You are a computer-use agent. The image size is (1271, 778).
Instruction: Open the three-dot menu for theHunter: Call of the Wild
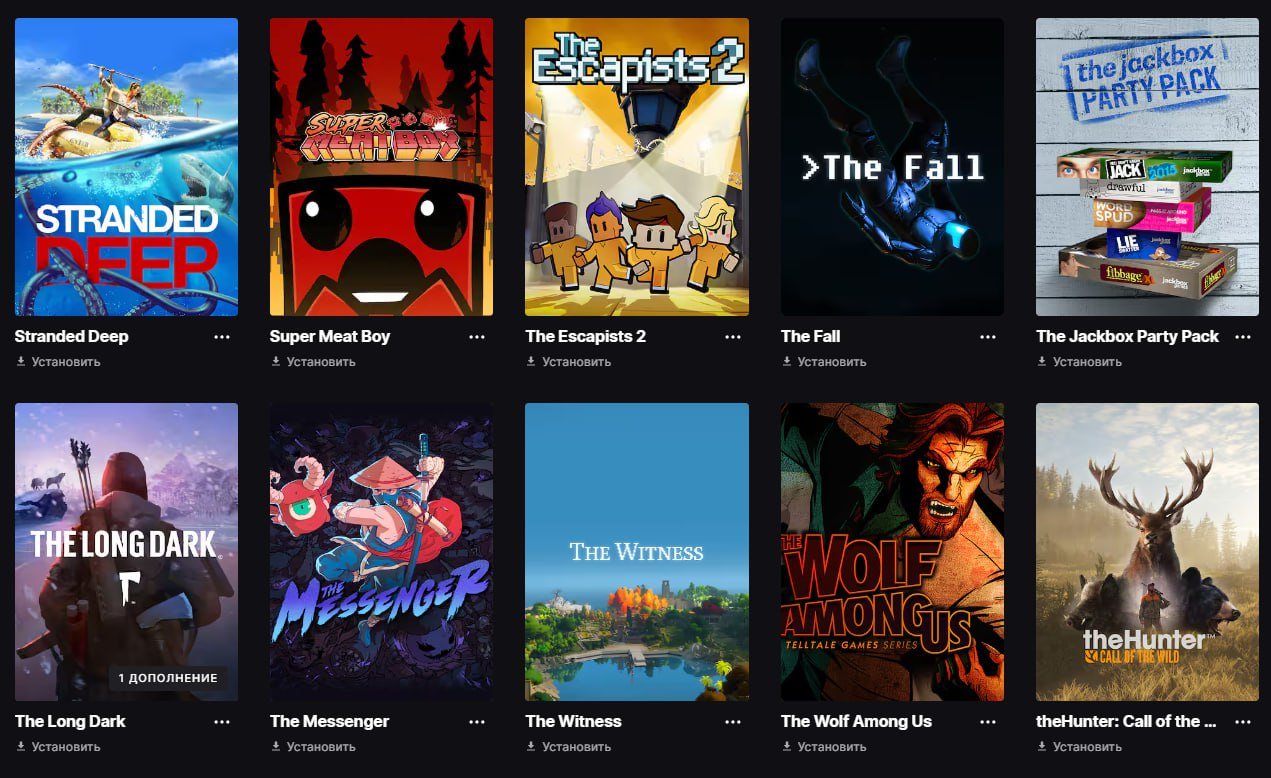click(1243, 722)
